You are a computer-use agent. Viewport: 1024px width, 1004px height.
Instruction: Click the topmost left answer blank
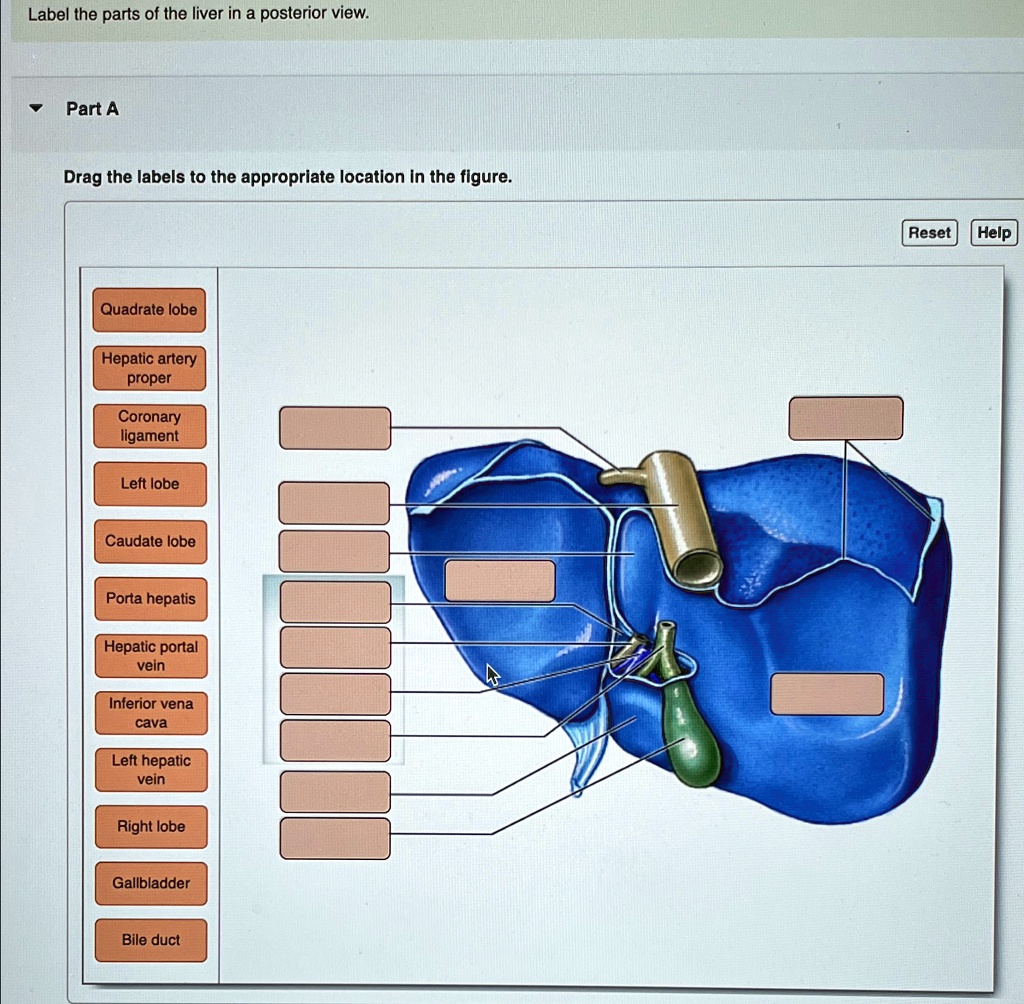pos(335,427)
